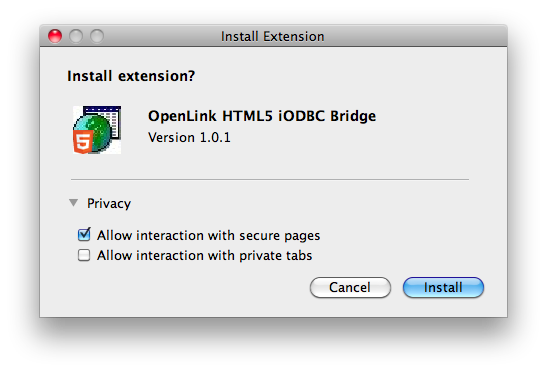
Task: Click the 'Install extension?' heading
Action: coord(131,76)
